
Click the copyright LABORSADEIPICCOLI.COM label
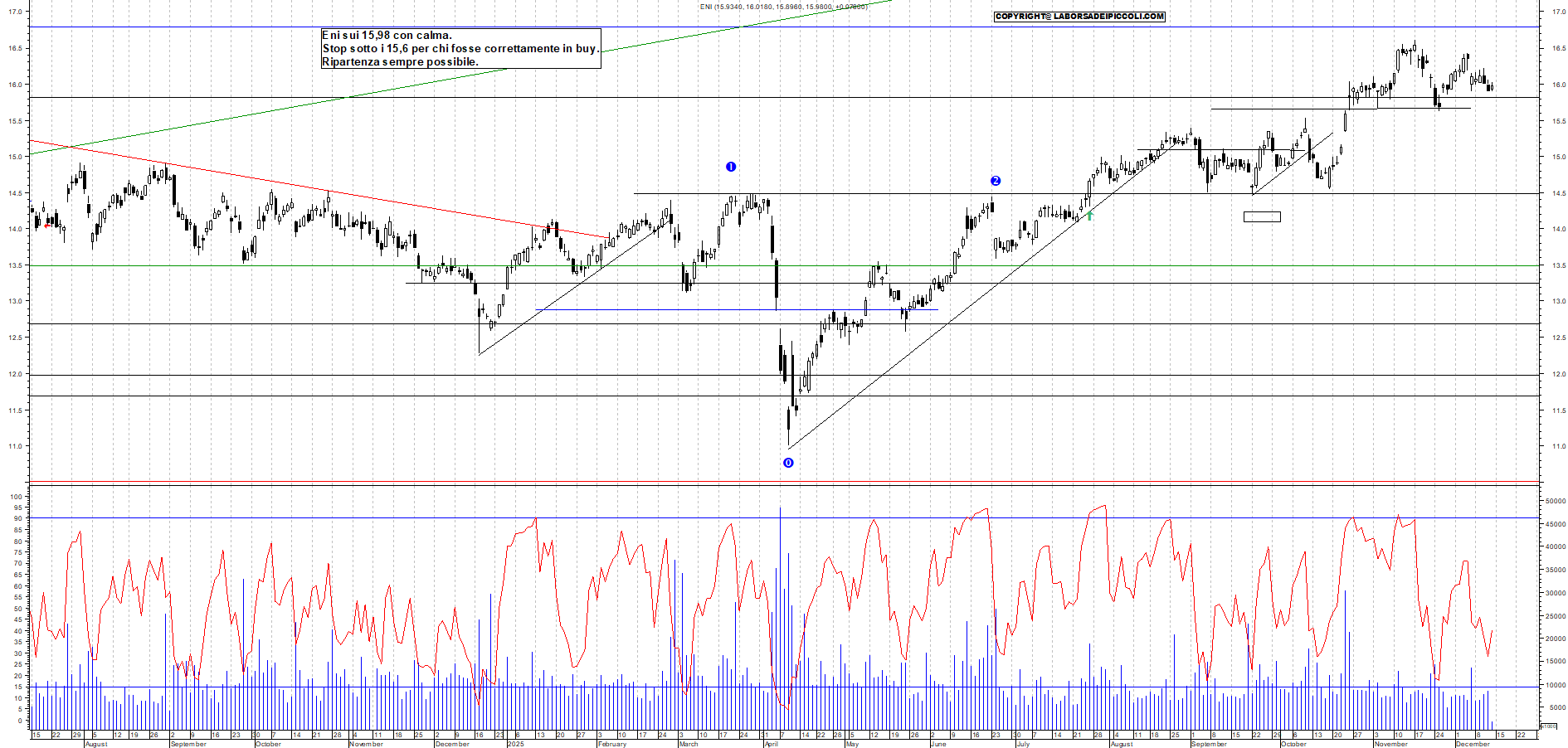click(1079, 17)
